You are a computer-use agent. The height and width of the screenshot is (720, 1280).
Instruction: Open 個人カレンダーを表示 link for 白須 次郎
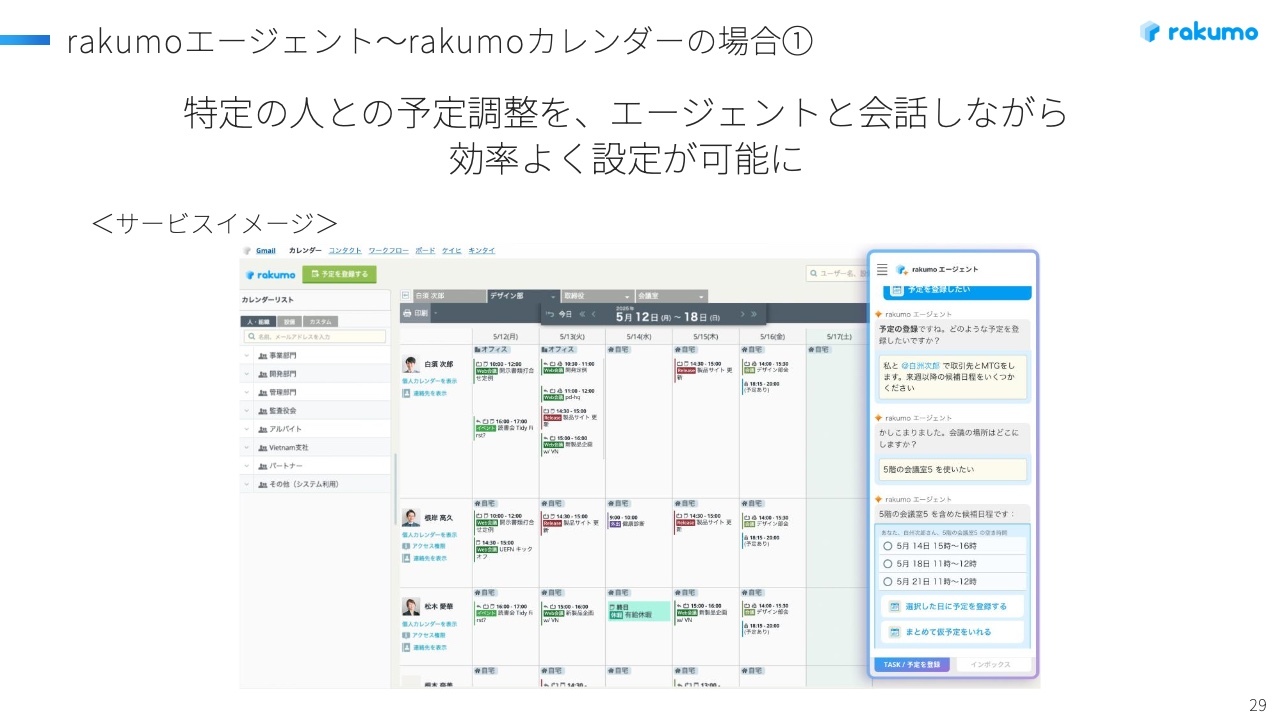(x=430, y=381)
